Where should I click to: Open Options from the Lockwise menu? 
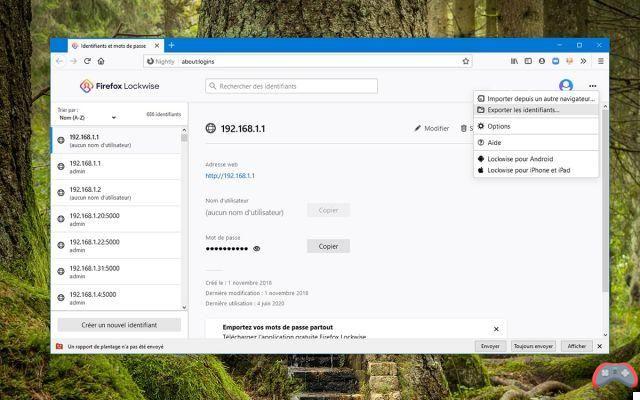click(536, 127)
